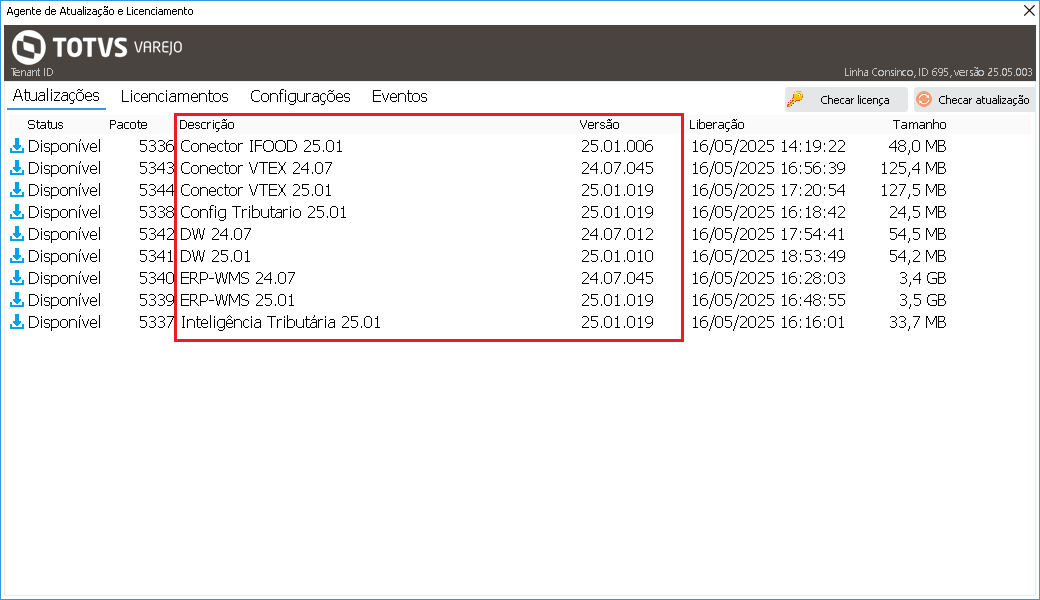
Task: Select the DW 24.07 description
Action: 216,233
